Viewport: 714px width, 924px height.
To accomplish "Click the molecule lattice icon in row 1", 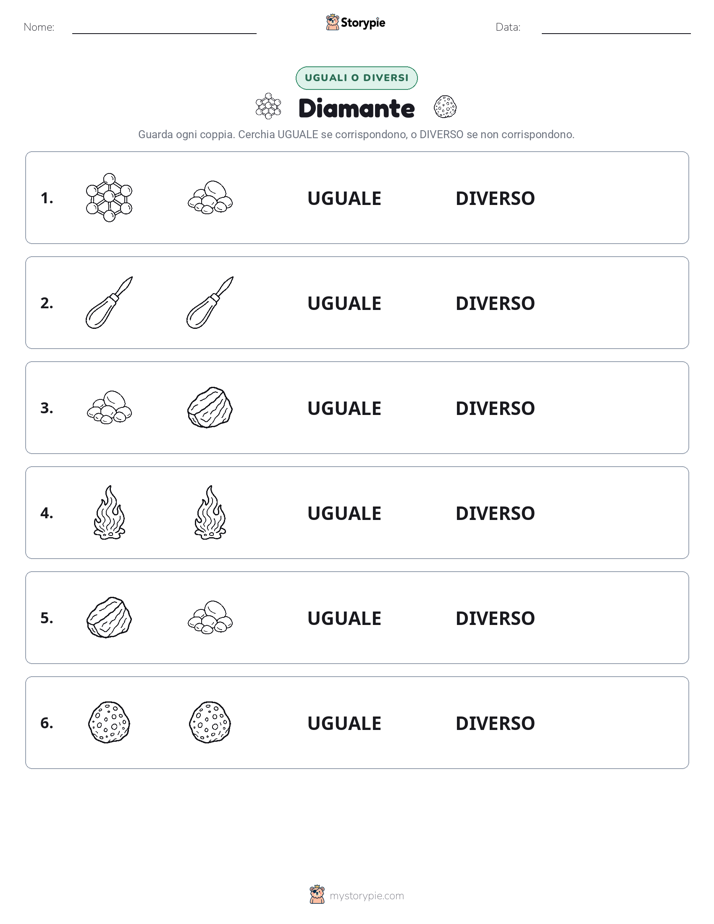I will (109, 197).
